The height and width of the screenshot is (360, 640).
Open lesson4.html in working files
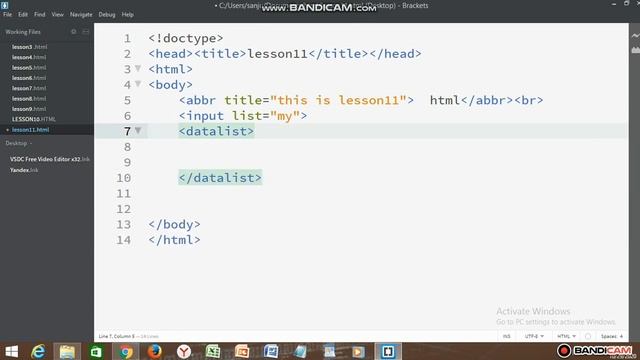pos(29,57)
